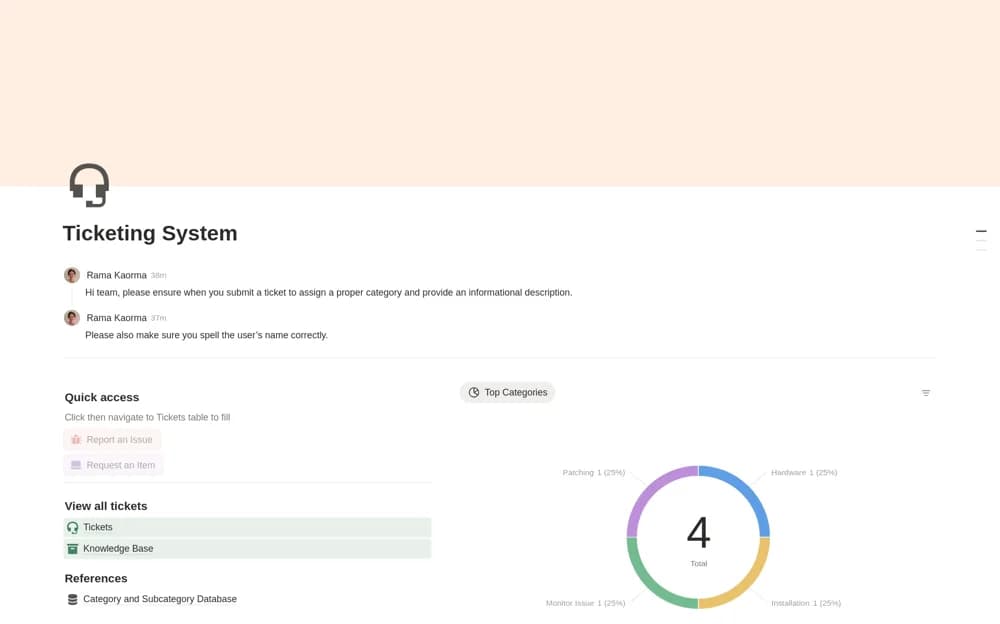
Task: Open the Knowledge Base page link
Action: coord(247,549)
